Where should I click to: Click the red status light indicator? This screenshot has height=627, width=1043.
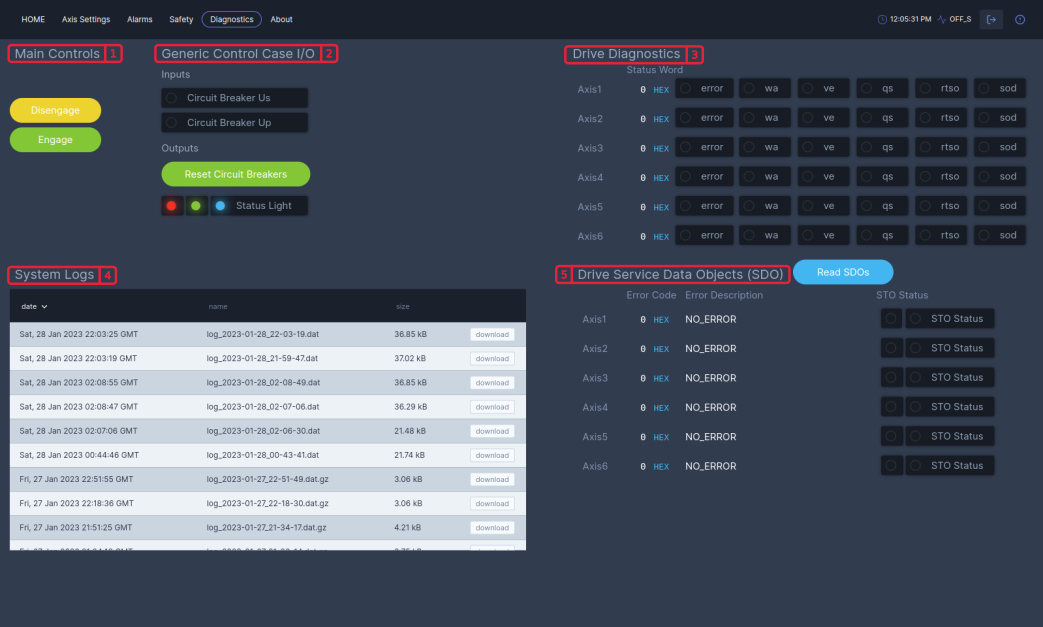[172, 205]
